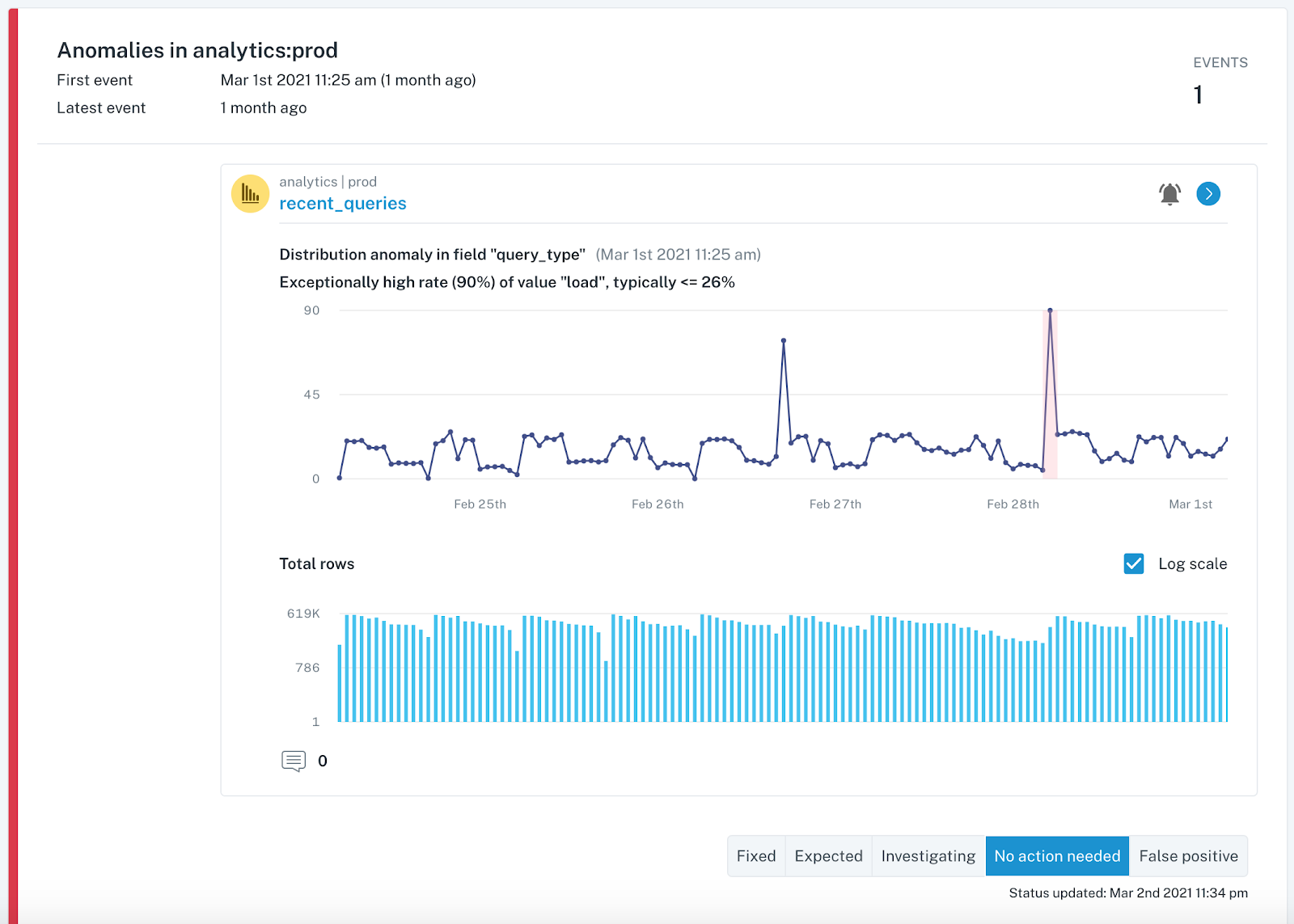Click the EVENTS count label
The width and height of the screenshot is (1294, 924).
tap(1220, 62)
